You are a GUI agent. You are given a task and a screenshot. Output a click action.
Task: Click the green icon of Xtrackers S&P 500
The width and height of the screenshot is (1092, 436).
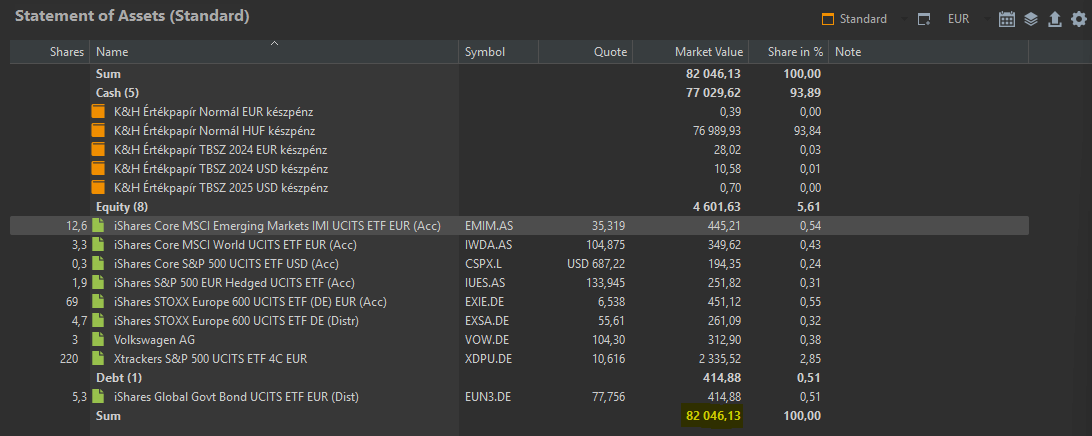tap(98, 359)
